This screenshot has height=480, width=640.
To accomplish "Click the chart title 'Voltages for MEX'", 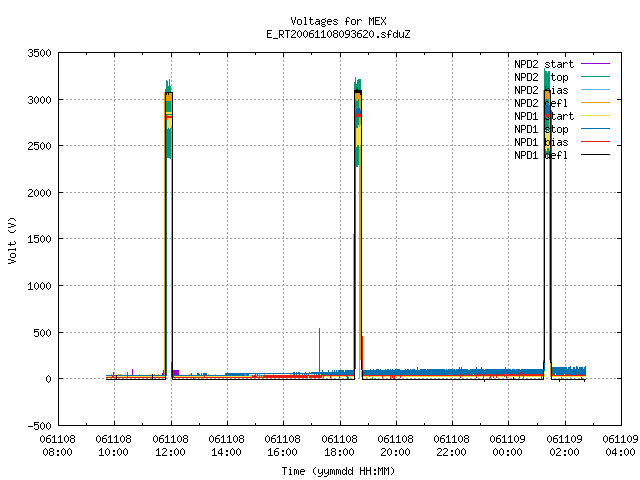I will 338,21.
